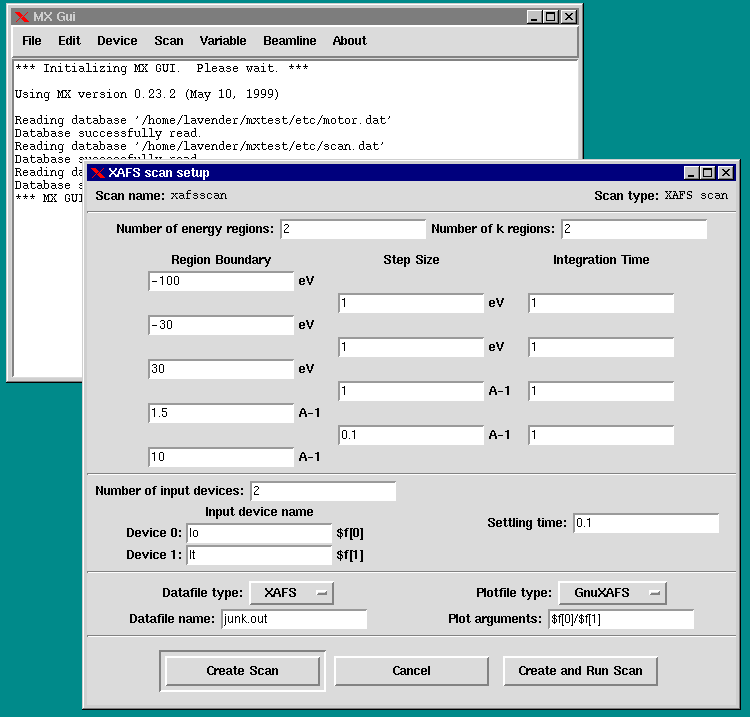The height and width of the screenshot is (717, 750).
Task: Focus the Number of k regions field
Action: tap(634, 229)
